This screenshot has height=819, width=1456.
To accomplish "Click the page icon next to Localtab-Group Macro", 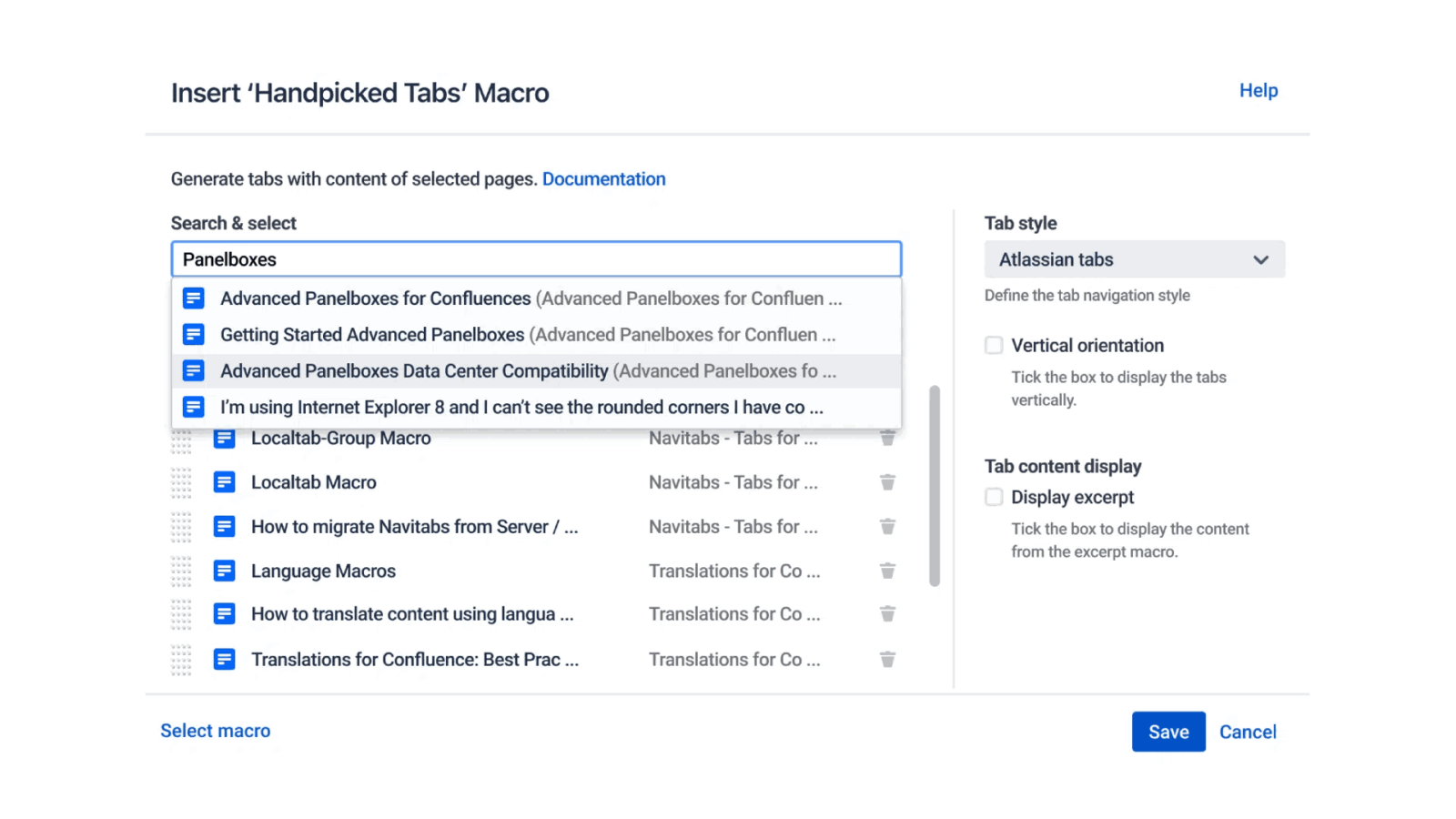I will click(224, 438).
